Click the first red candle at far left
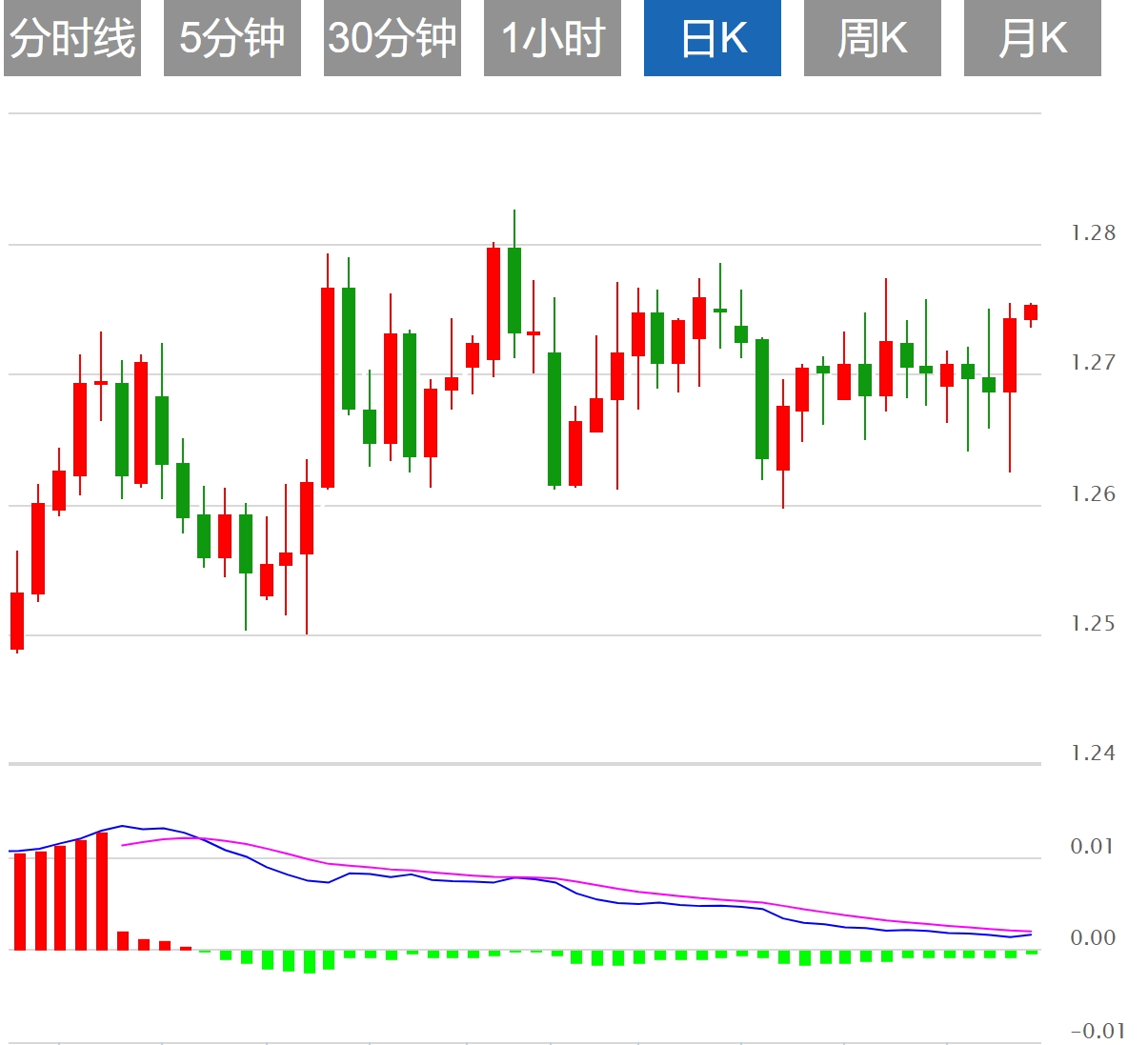This screenshot has width=1148, height=1045. click(x=17, y=620)
